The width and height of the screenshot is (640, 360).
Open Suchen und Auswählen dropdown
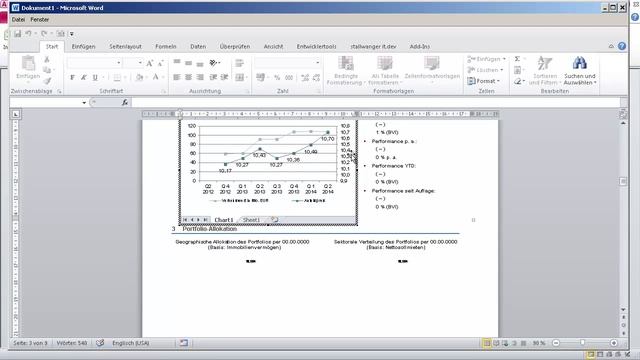pyautogui.click(x=580, y=71)
